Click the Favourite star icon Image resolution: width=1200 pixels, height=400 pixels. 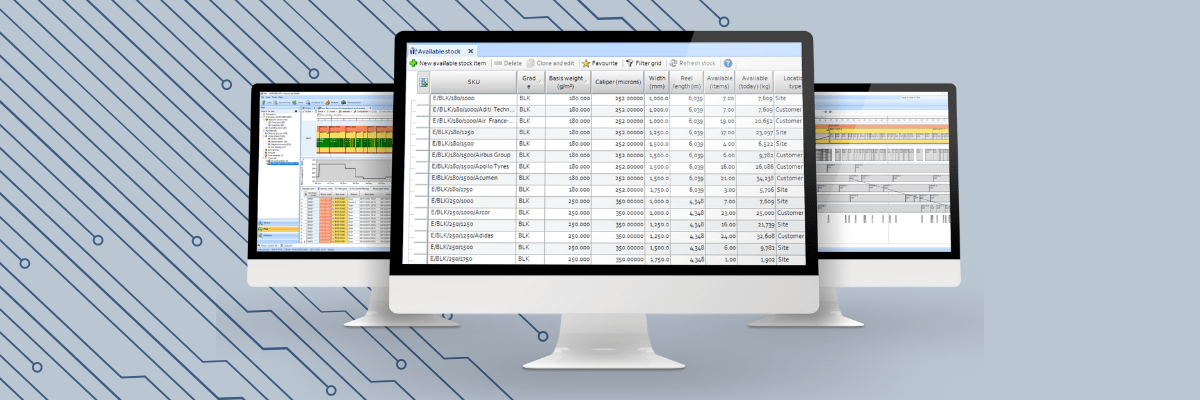[586, 63]
